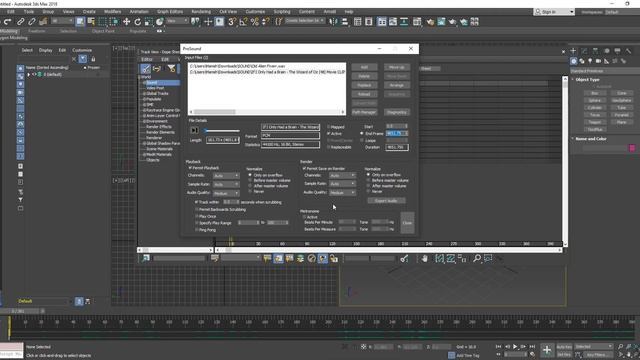Click the Diagnostics button

[x=397, y=112]
